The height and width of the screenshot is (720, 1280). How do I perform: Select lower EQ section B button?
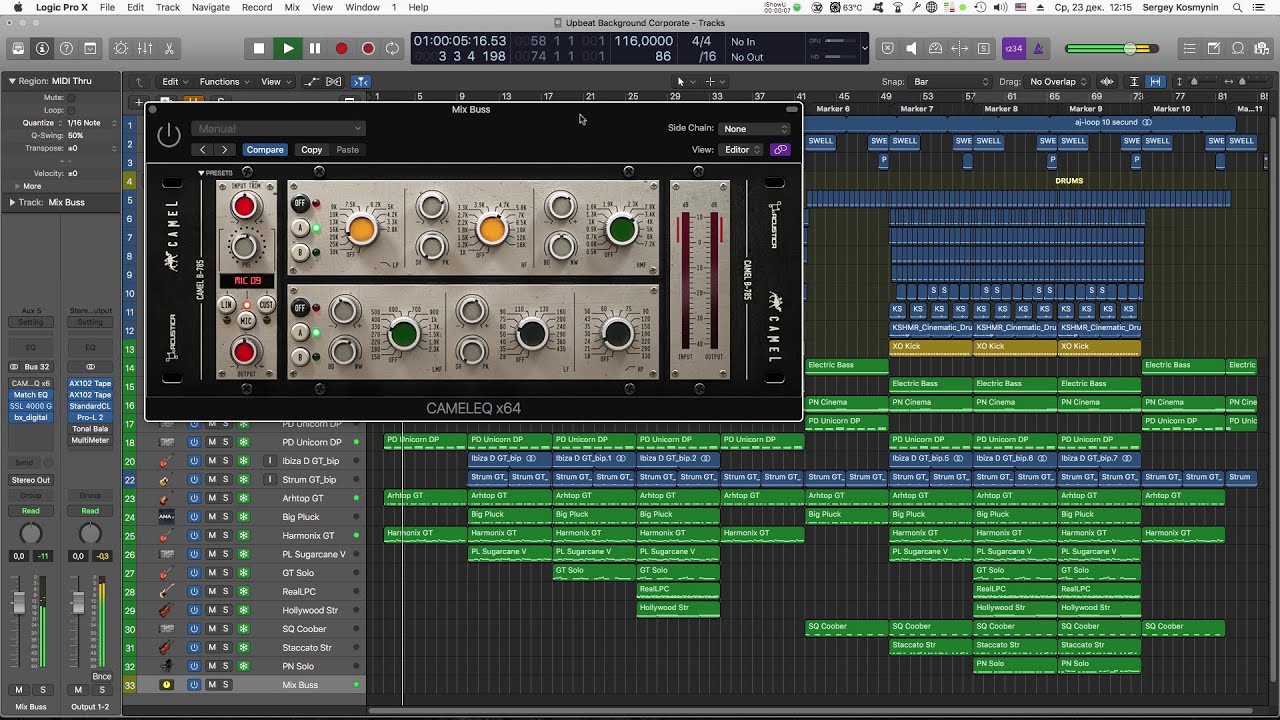click(299, 356)
